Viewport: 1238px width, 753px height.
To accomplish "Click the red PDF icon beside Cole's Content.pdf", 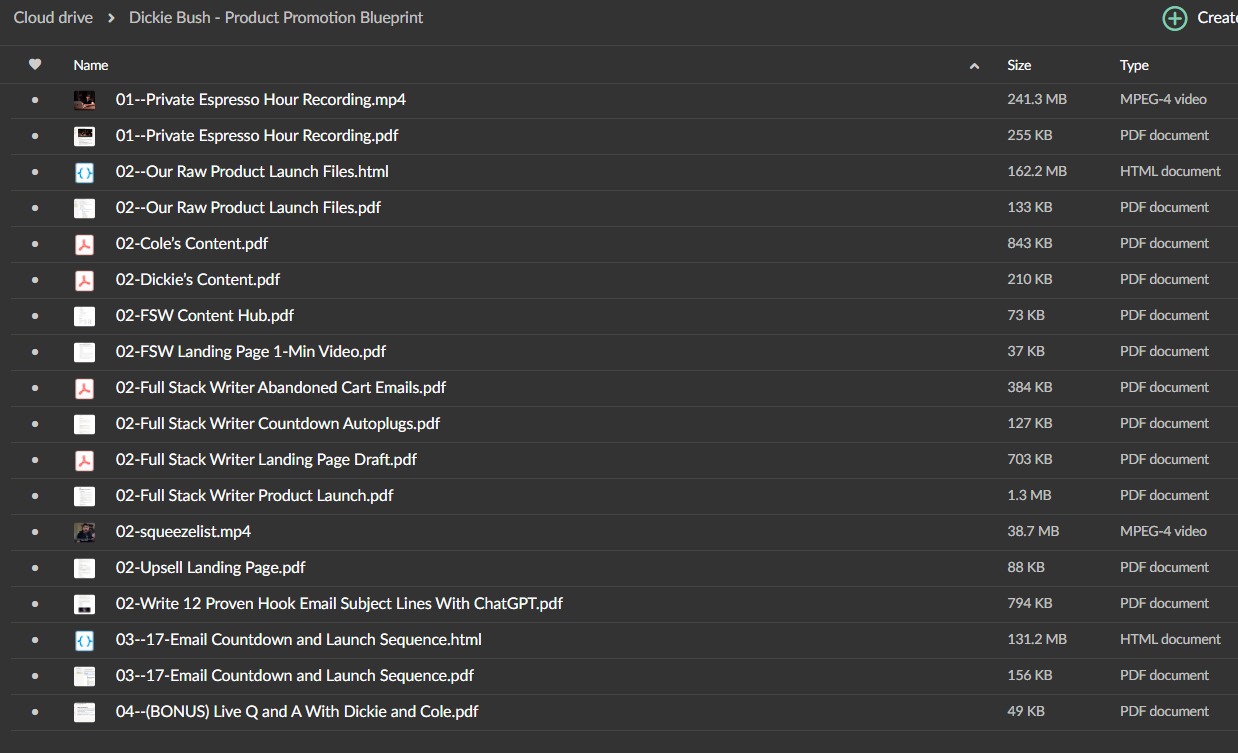I will pyautogui.click(x=85, y=244).
